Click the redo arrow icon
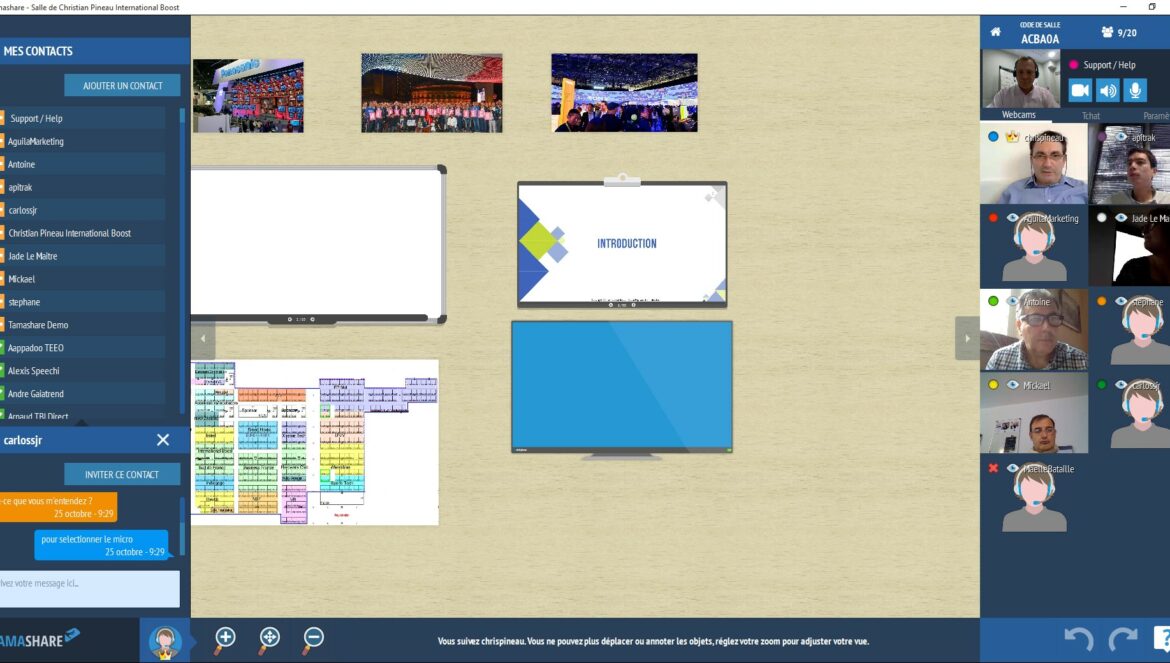Image resolution: width=1170 pixels, height=663 pixels. click(x=1122, y=638)
